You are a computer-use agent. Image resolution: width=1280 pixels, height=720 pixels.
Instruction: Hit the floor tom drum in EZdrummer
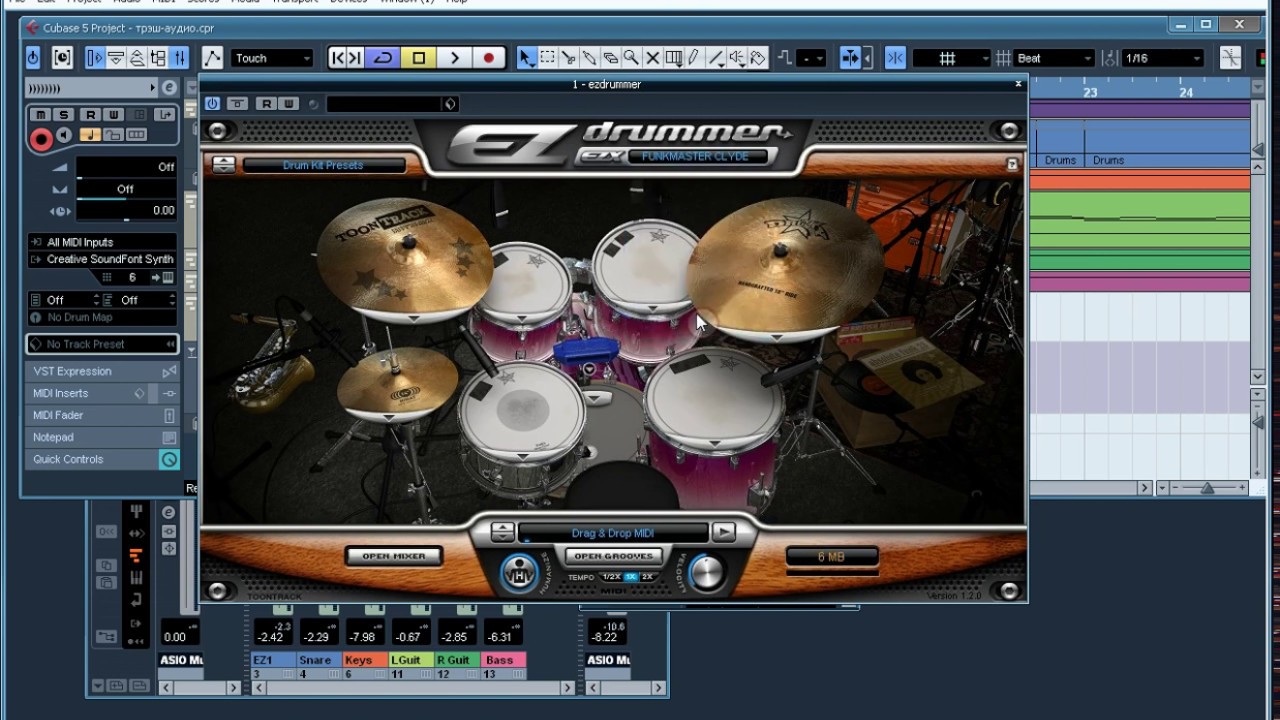point(714,402)
